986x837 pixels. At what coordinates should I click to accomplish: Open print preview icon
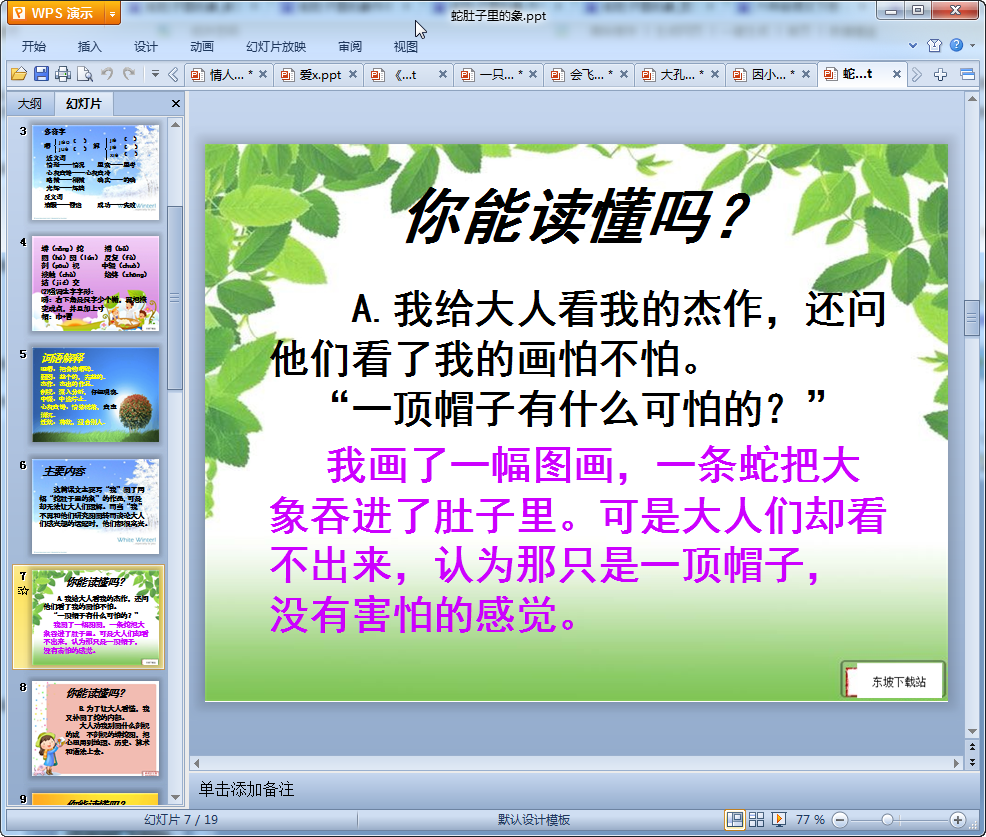[x=85, y=74]
